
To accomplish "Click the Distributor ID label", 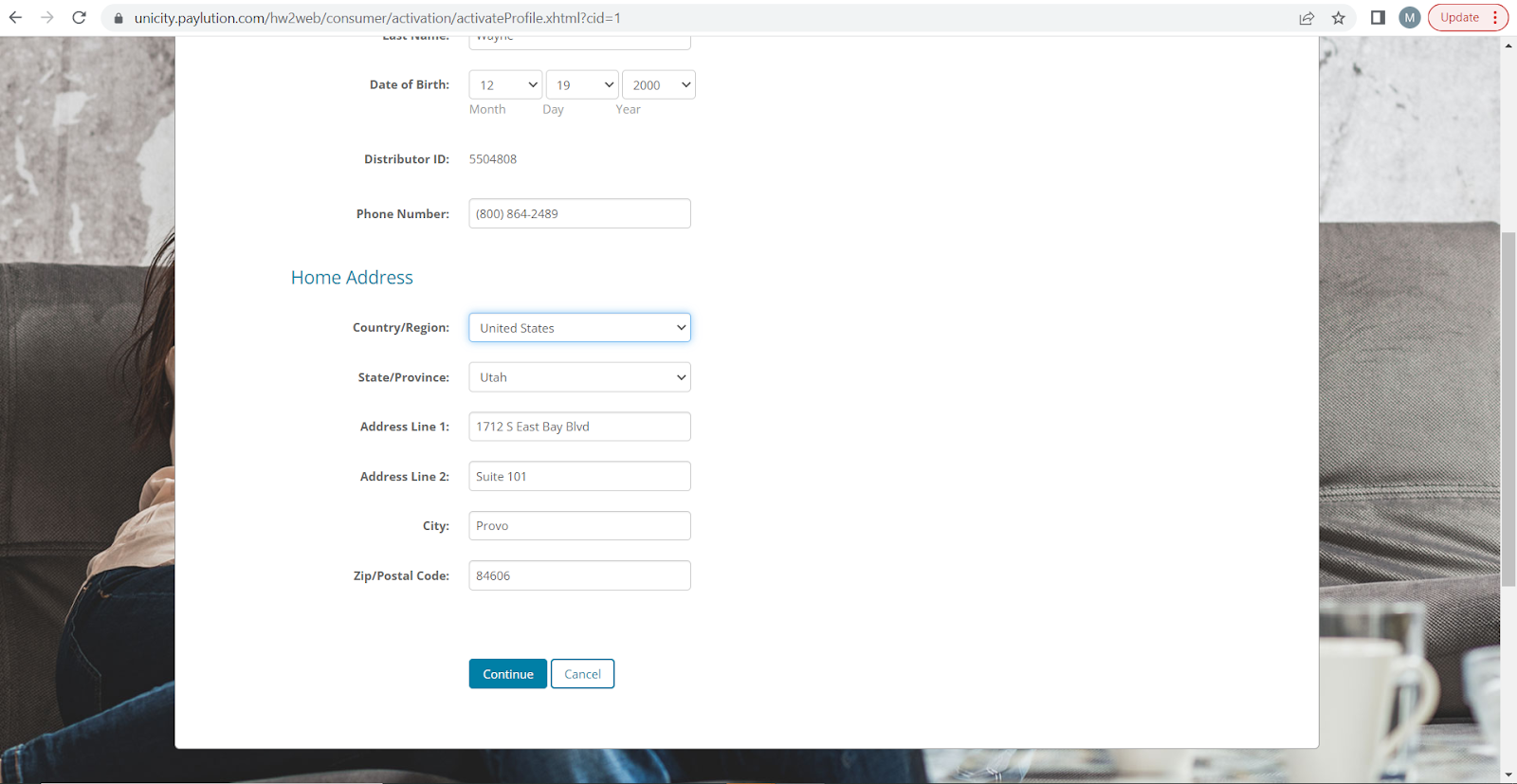I will point(407,159).
